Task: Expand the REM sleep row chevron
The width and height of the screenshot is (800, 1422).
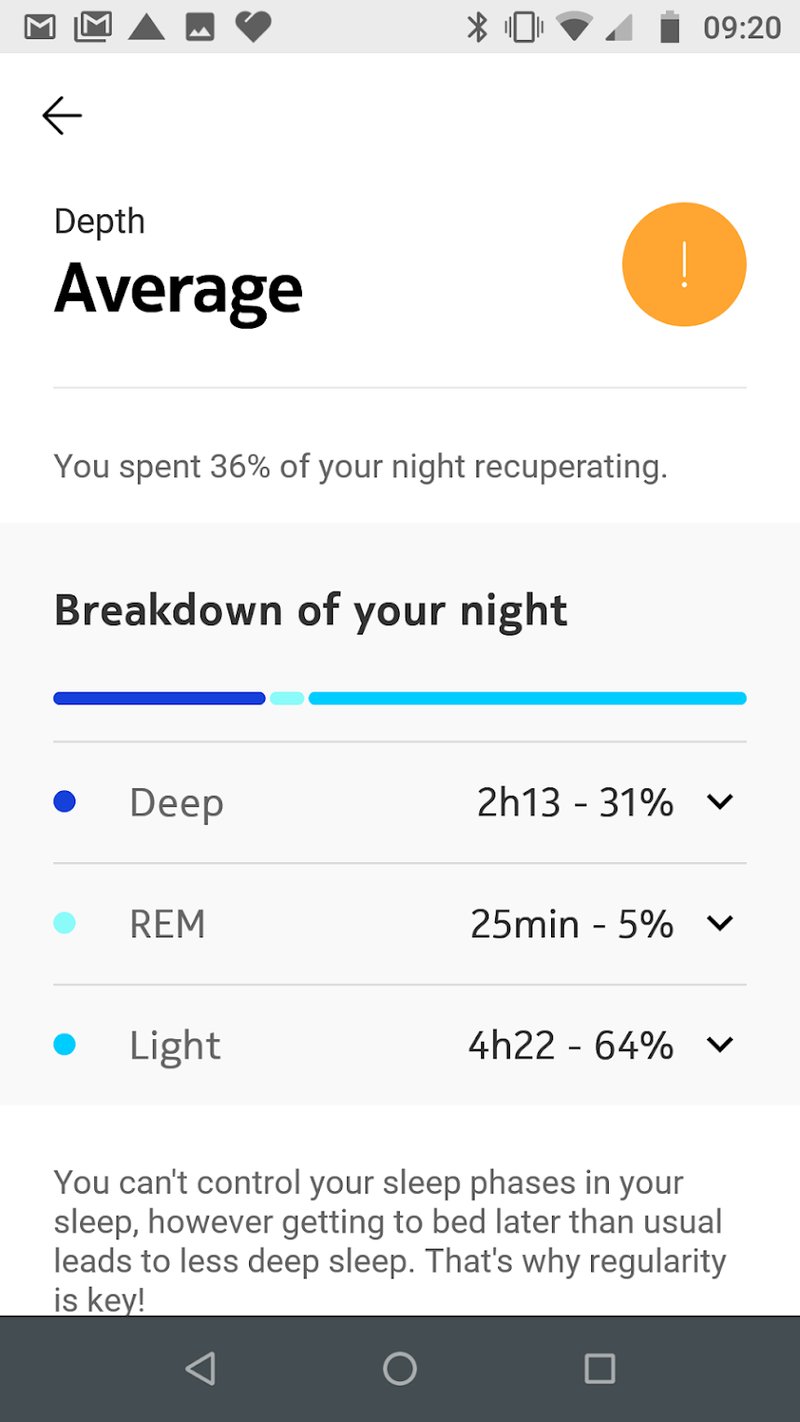Action: pos(720,923)
